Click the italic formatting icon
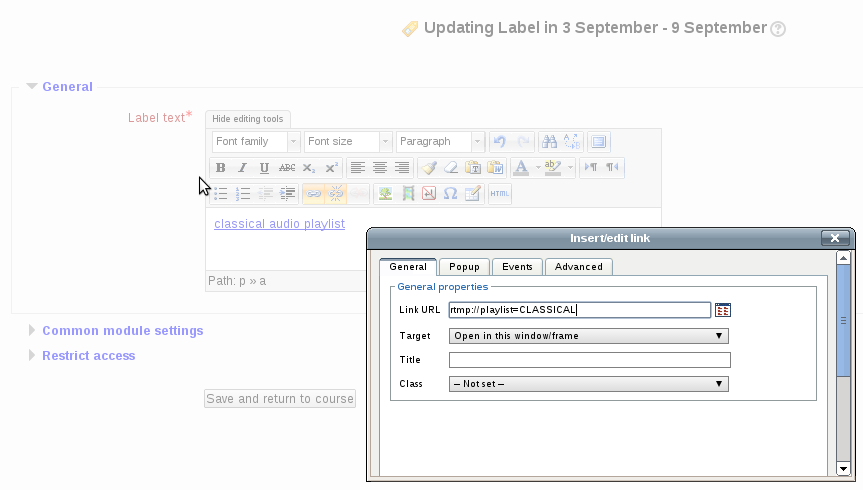This screenshot has width=863, height=490. [242, 168]
